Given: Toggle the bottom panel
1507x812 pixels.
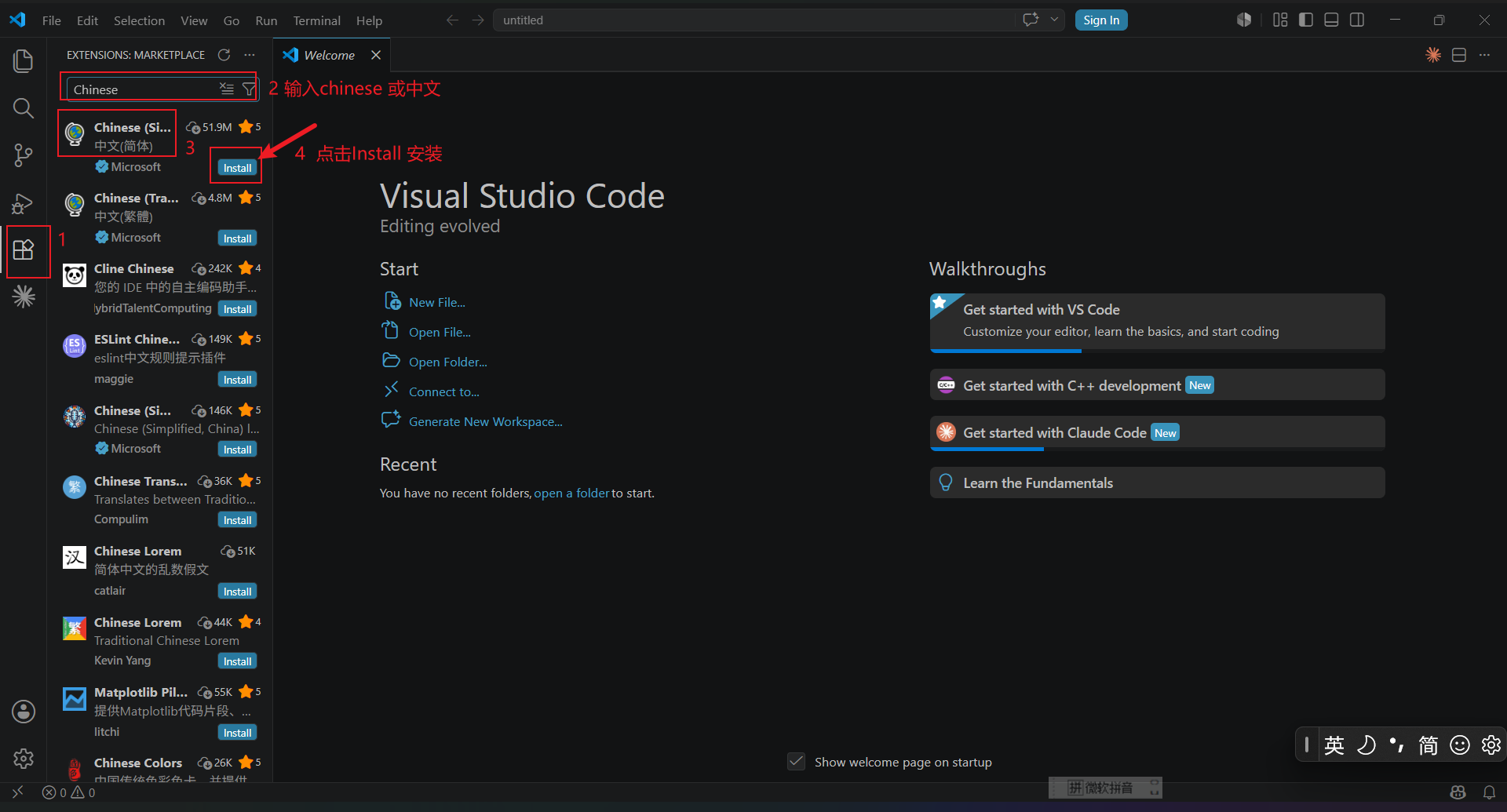Looking at the screenshot, I should click(1331, 20).
